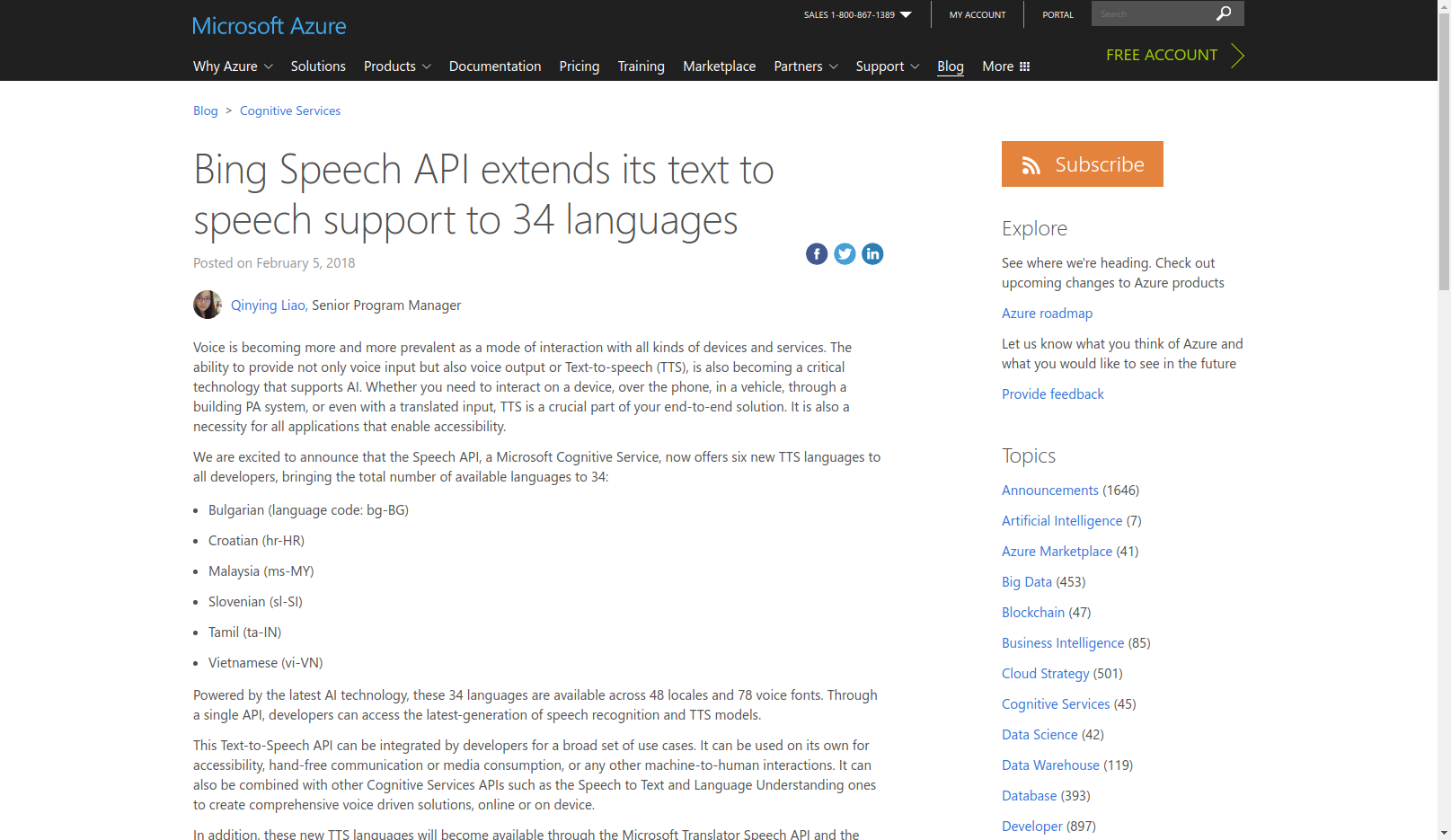
Task: Click the Explore sidebar heading
Action: (x=1034, y=228)
